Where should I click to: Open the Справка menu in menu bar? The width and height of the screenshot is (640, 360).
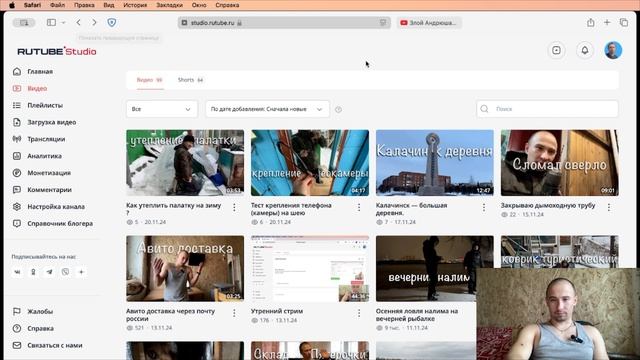tap(227, 5)
